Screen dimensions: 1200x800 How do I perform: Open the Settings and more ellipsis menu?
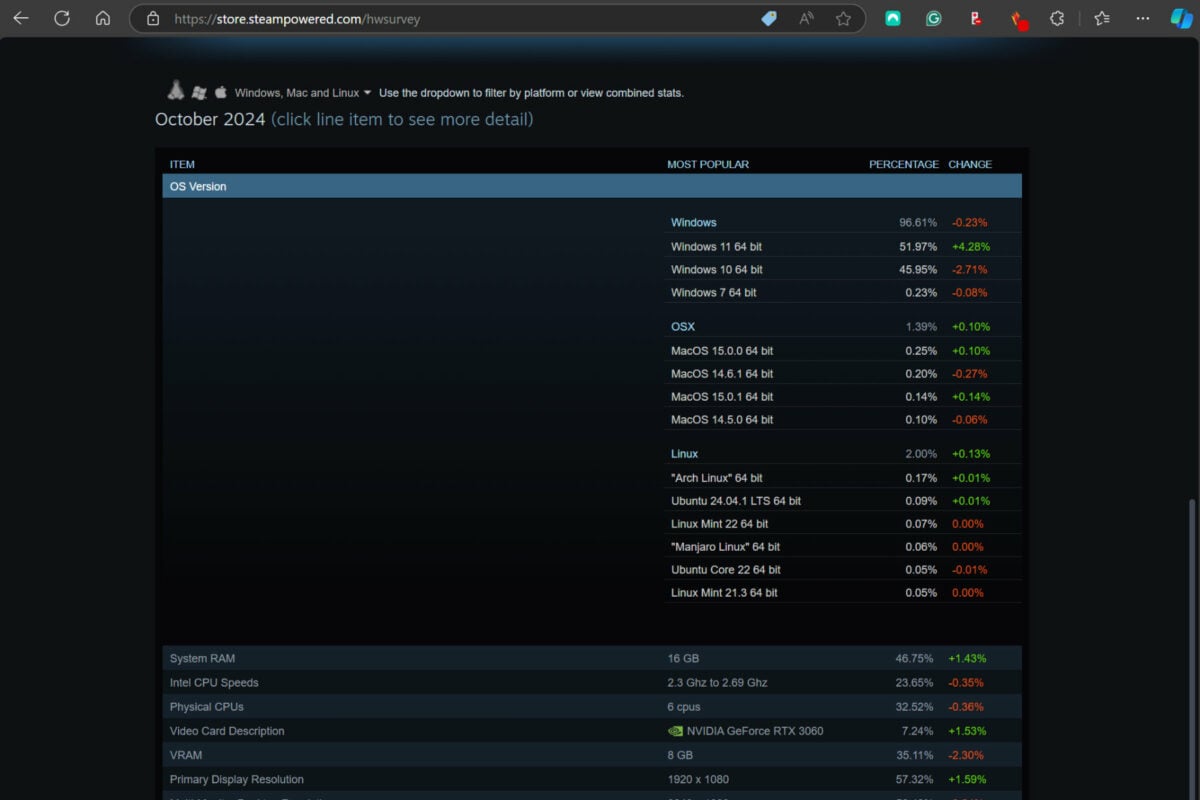pyautogui.click(x=1143, y=18)
